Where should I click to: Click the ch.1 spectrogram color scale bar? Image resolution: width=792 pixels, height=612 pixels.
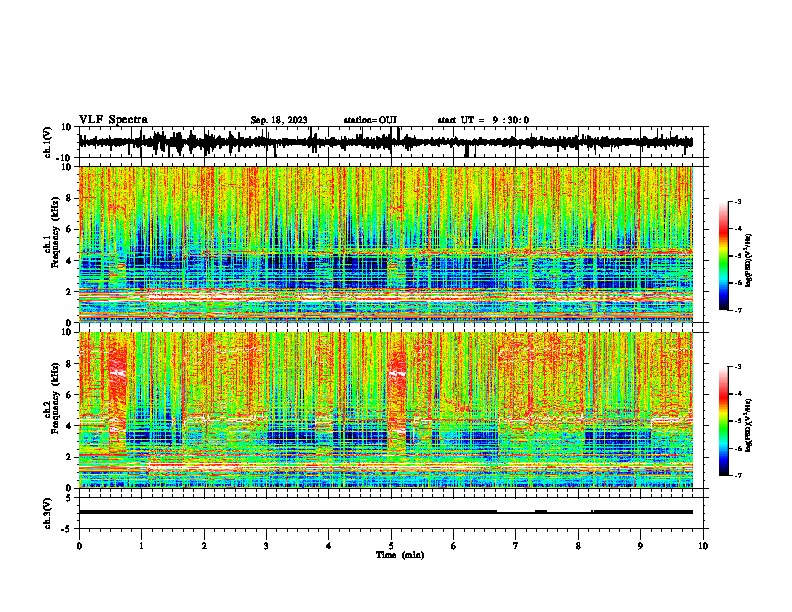724,256
